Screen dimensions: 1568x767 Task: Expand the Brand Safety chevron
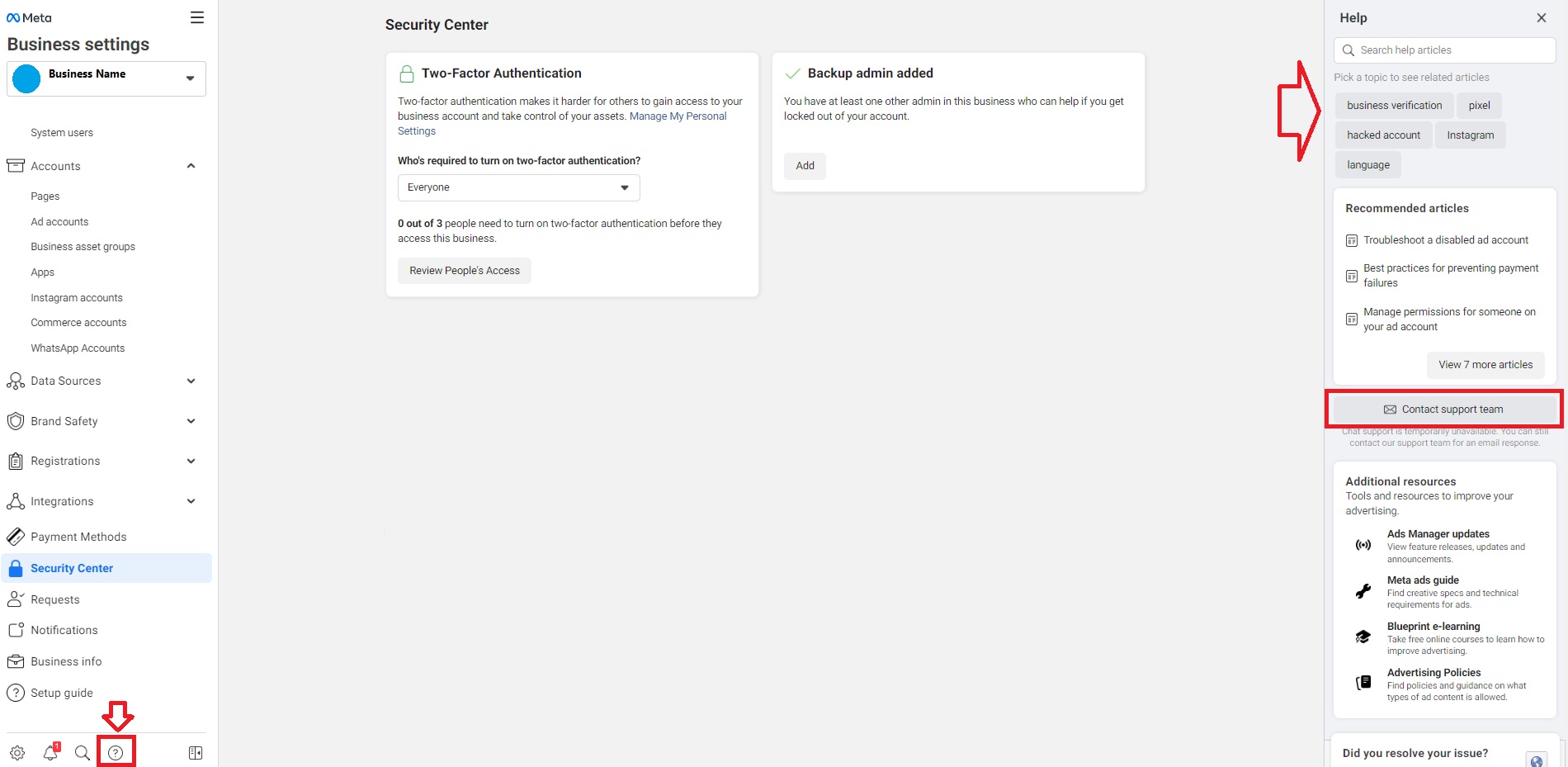point(191,421)
